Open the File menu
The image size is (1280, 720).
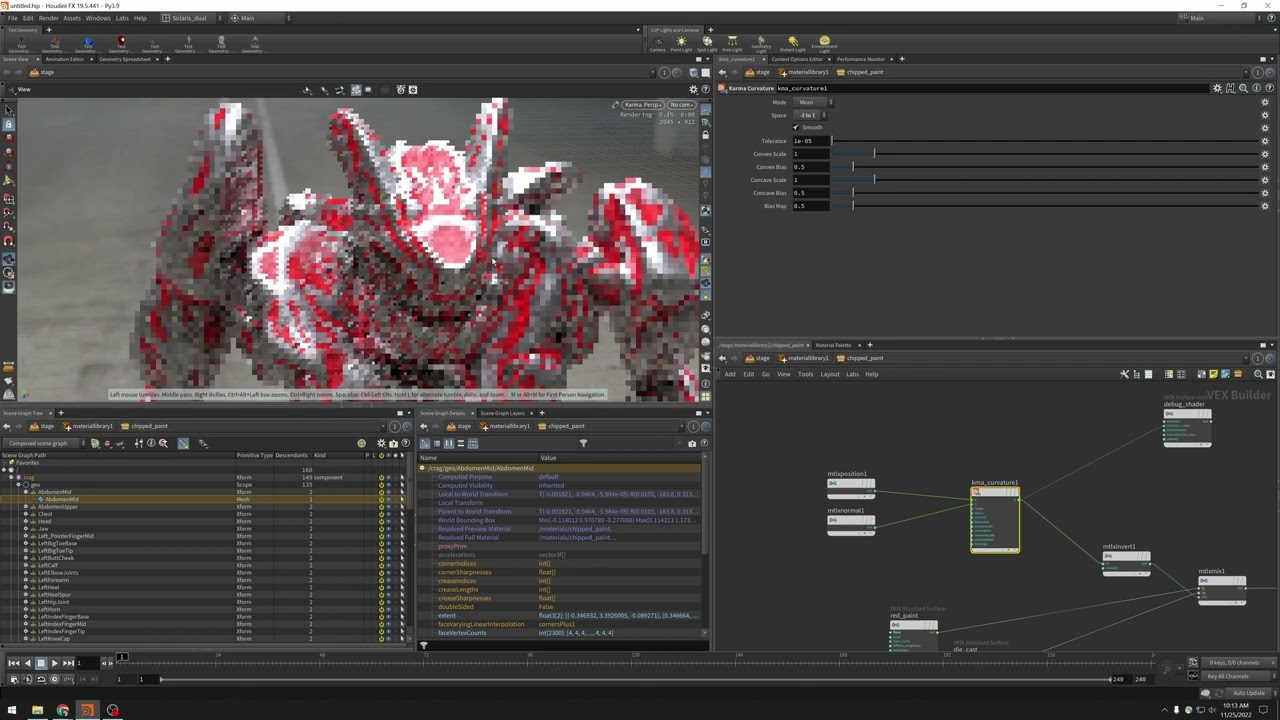click(x=12, y=18)
